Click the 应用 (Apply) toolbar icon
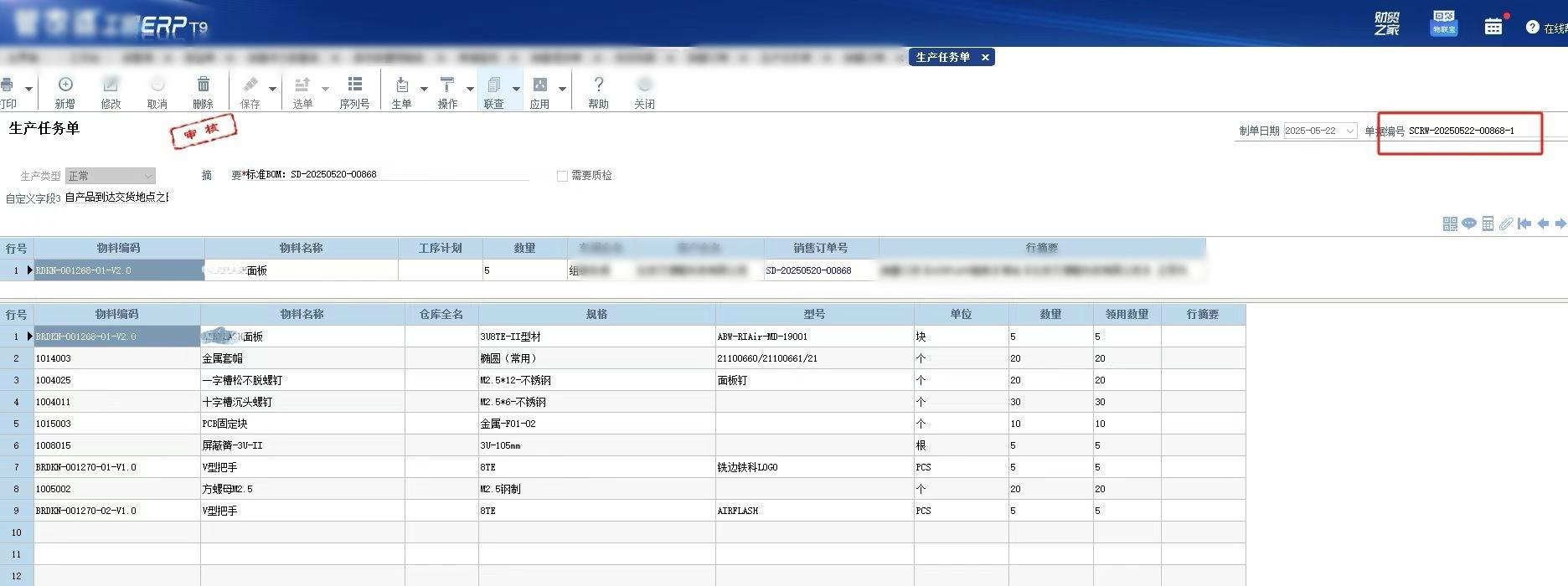 tap(540, 85)
